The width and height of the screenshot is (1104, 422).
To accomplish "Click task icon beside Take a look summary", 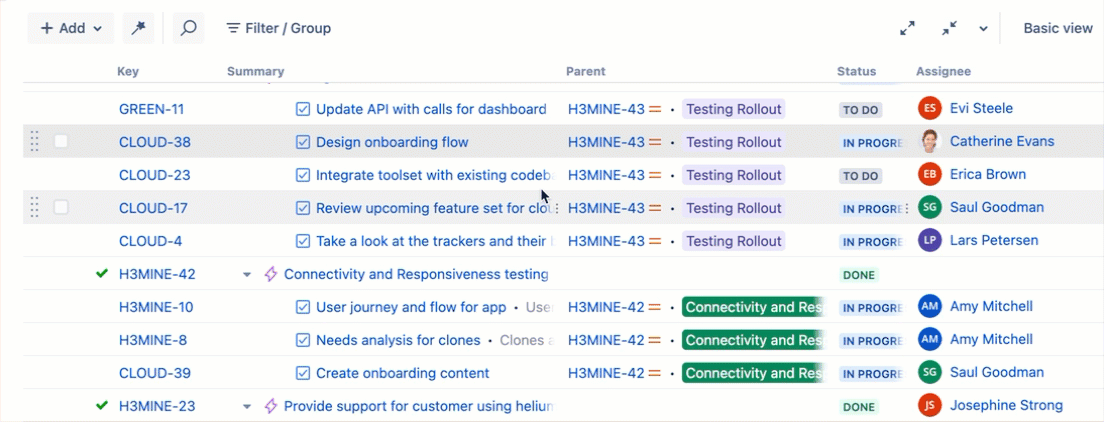I will point(303,241).
